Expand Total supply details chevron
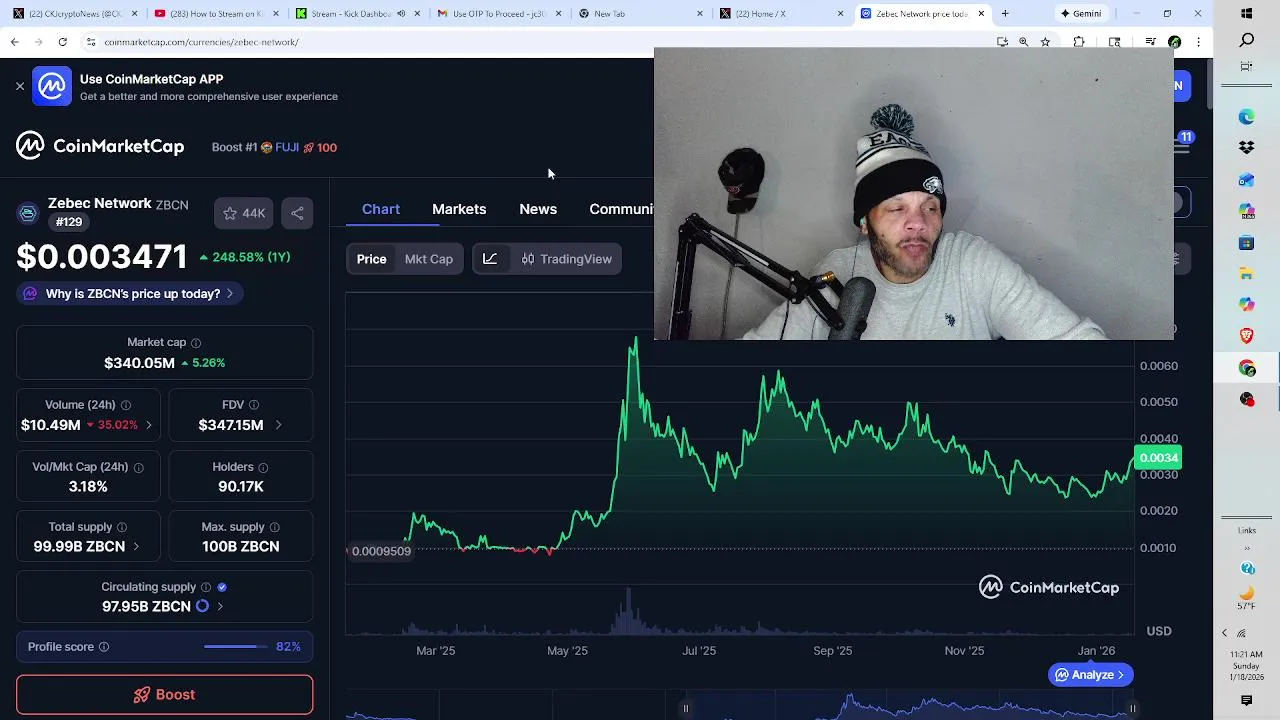 click(x=136, y=547)
